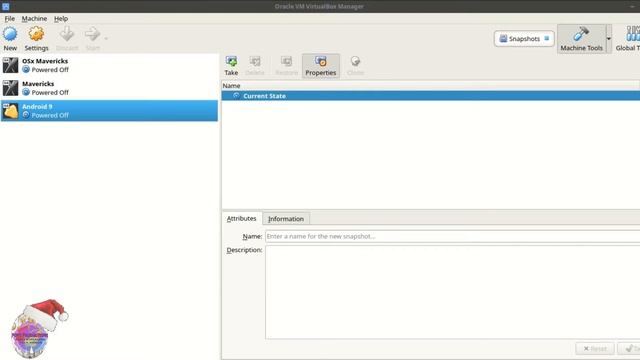Click the Snapshots tool button
640x360 pixels.
[x=524, y=39]
